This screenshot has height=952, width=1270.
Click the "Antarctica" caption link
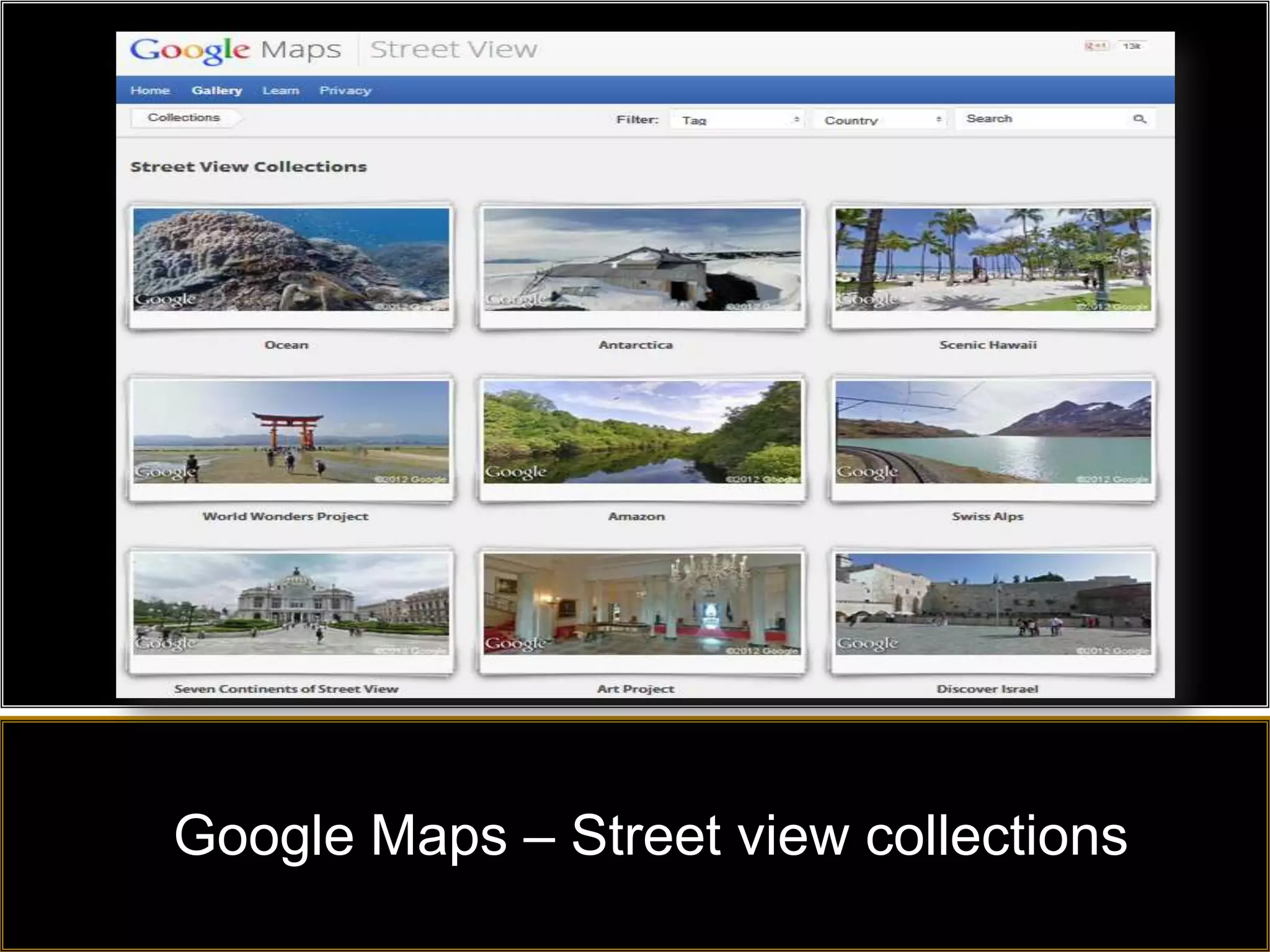point(636,345)
